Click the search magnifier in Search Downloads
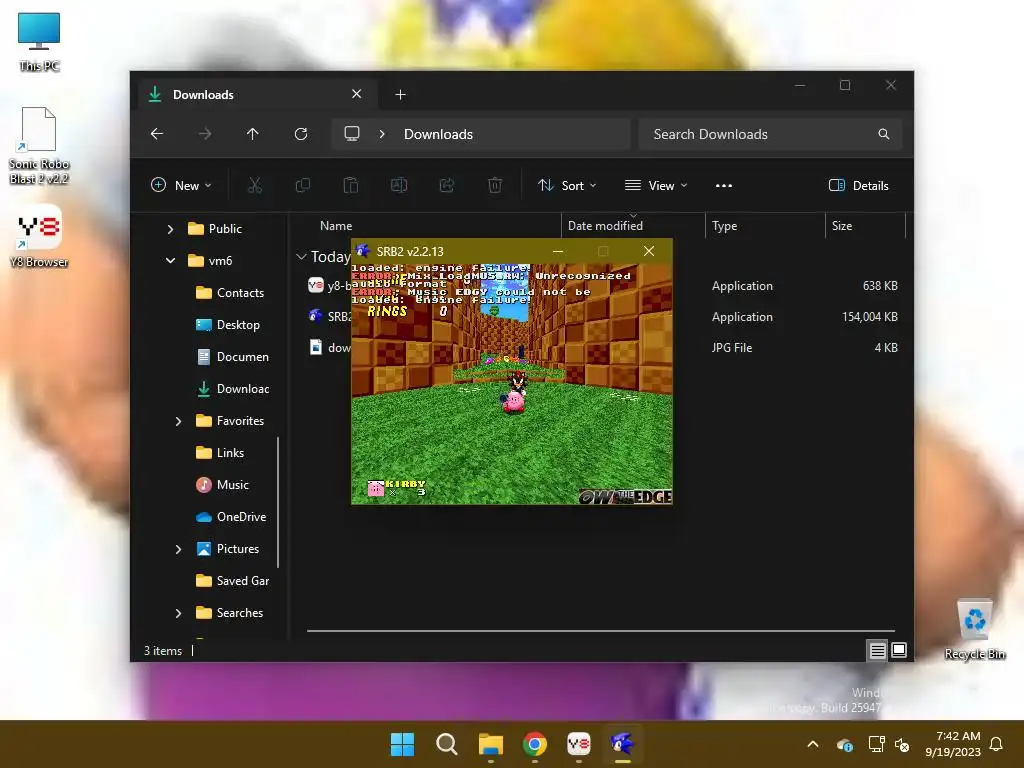The height and width of the screenshot is (768, 1024). point(884,134)
